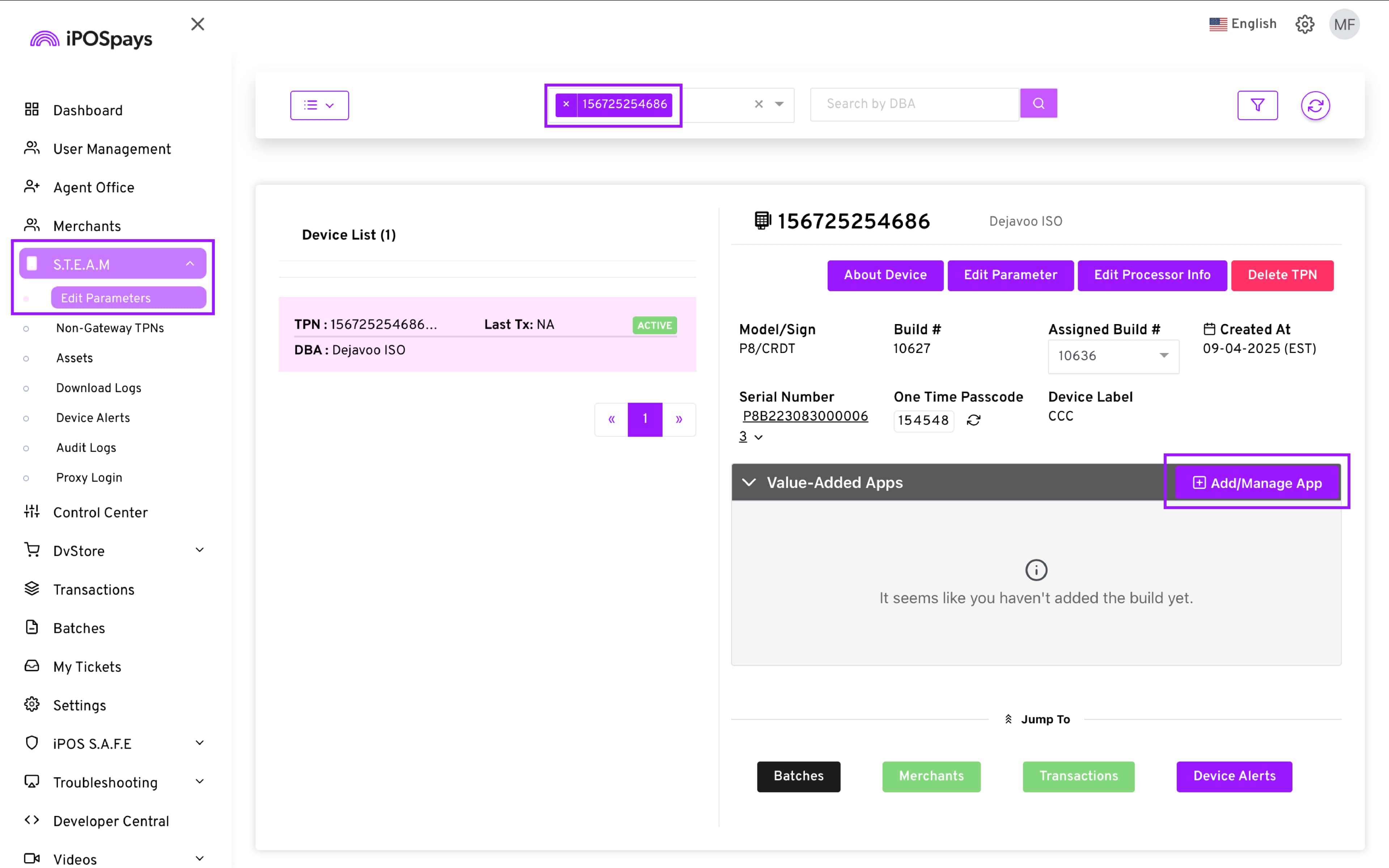
Task: Expand the serial number chevron below the link
Action: (758, 438)
